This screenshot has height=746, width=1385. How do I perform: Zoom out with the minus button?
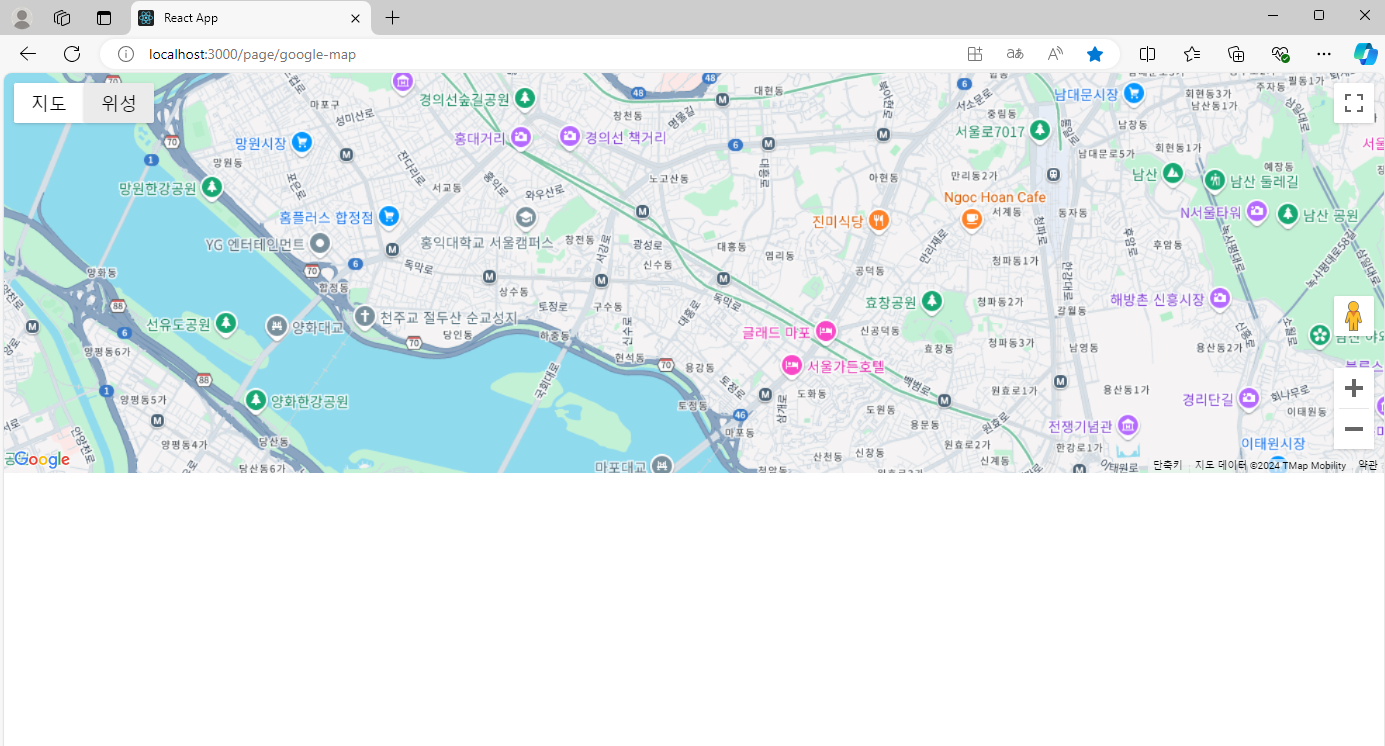click(1354, 429)
